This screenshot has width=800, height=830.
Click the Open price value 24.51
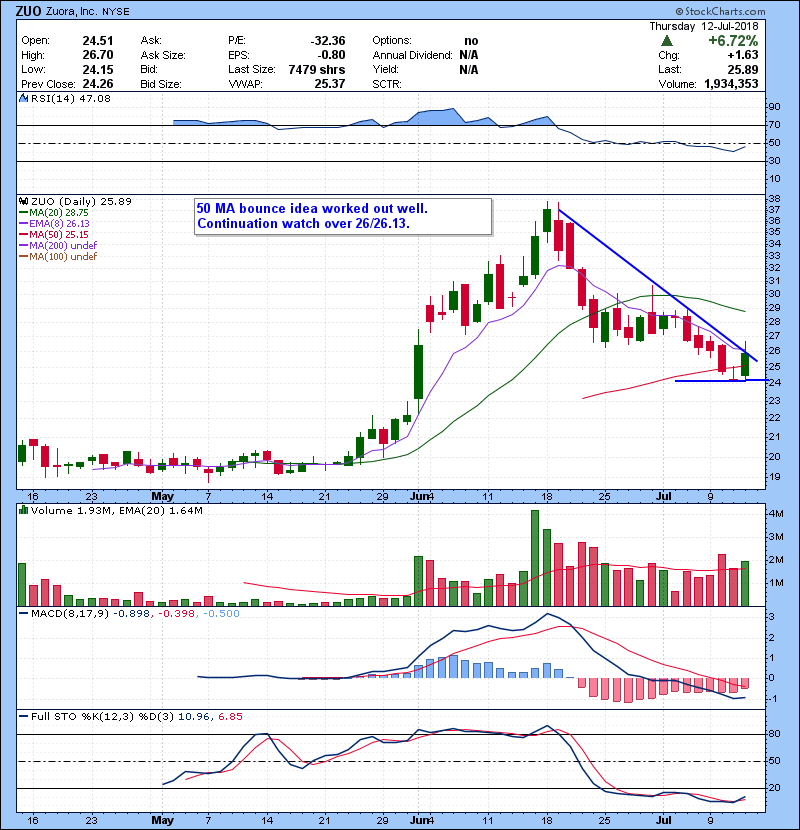tap(98, 41)
